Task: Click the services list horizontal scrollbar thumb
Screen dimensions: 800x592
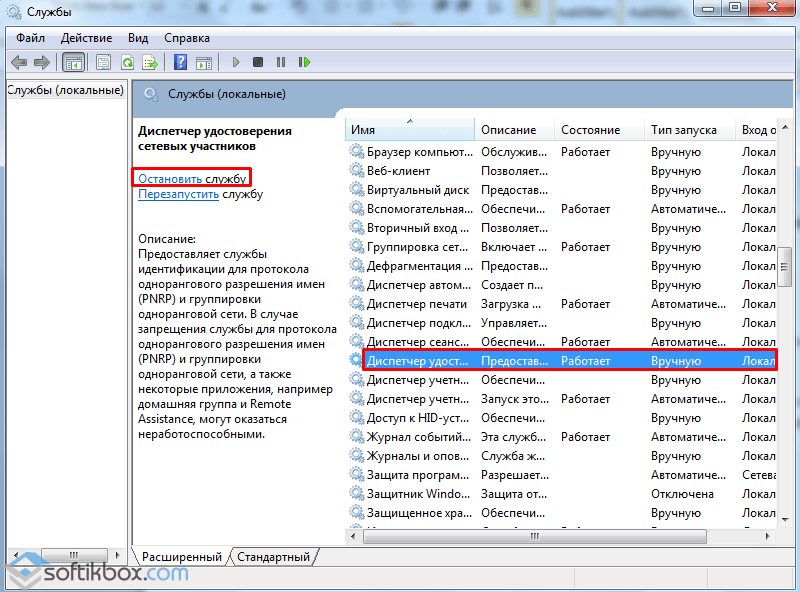Action: coord(535,536)
